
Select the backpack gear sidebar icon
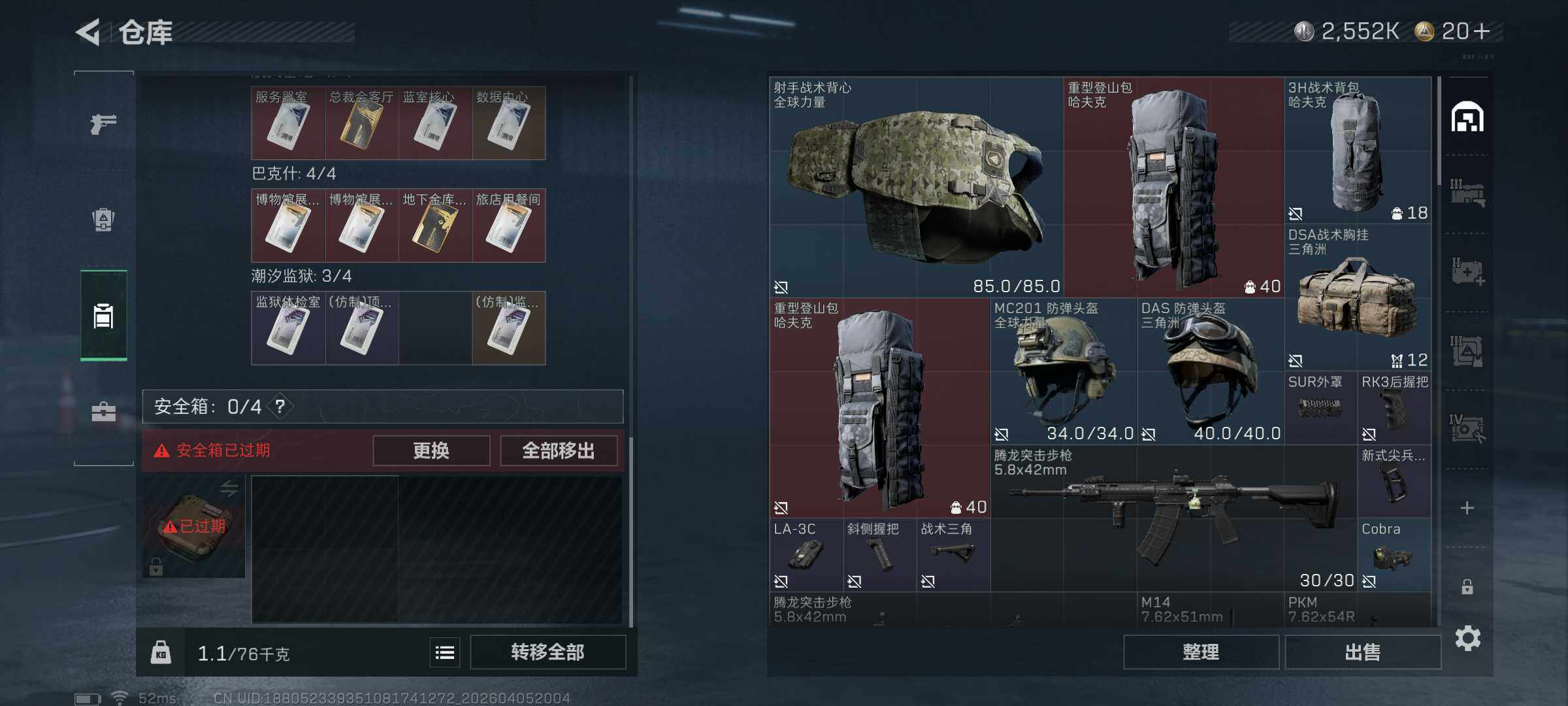[x=103, y=219]
